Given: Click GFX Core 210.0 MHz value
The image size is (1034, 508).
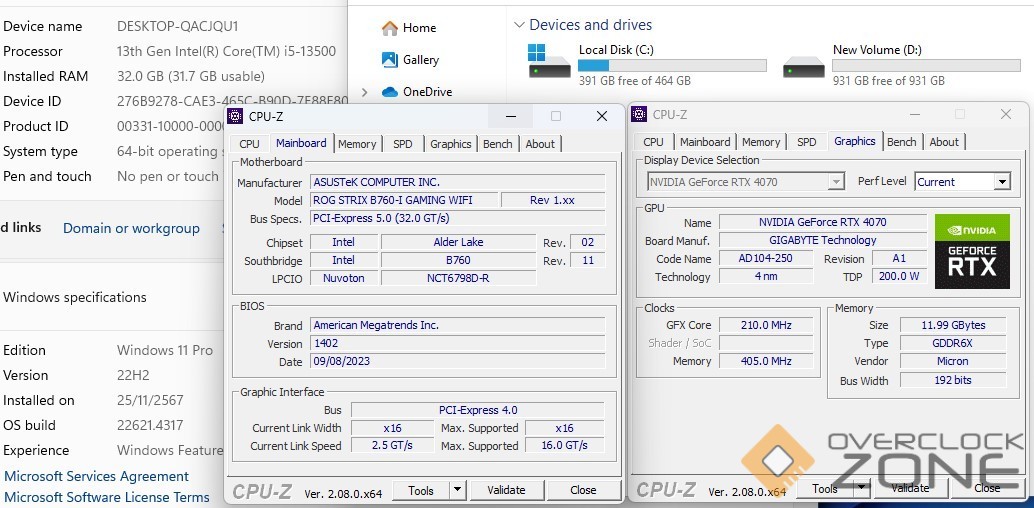Looking at the screenshot, I should click(766, 325).
